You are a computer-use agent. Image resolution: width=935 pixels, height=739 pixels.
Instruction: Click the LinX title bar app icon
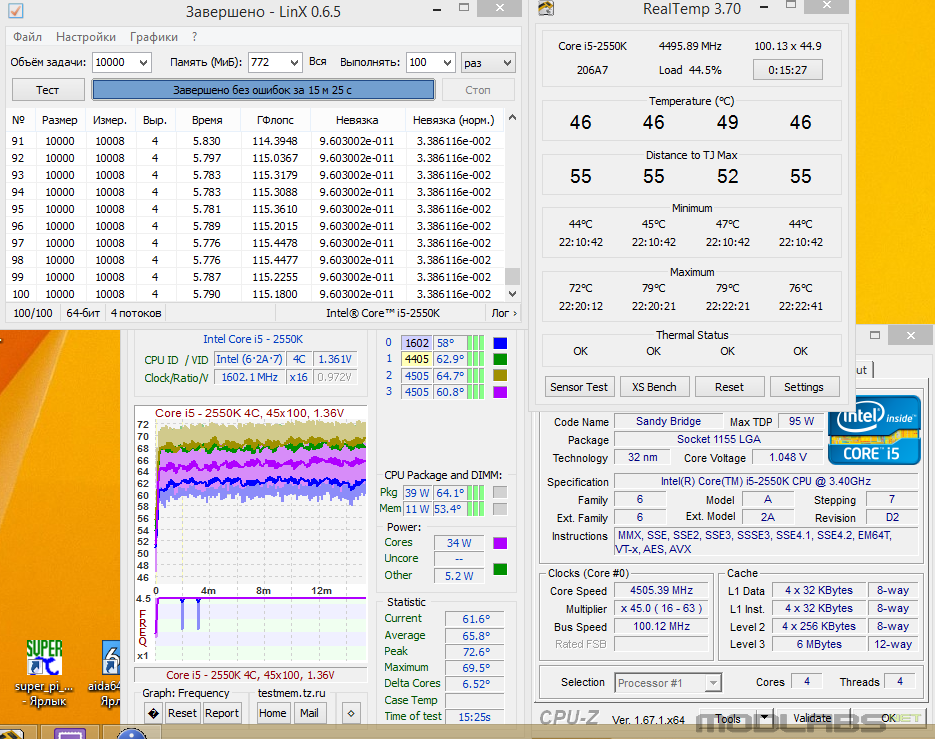tap(15, 10)
